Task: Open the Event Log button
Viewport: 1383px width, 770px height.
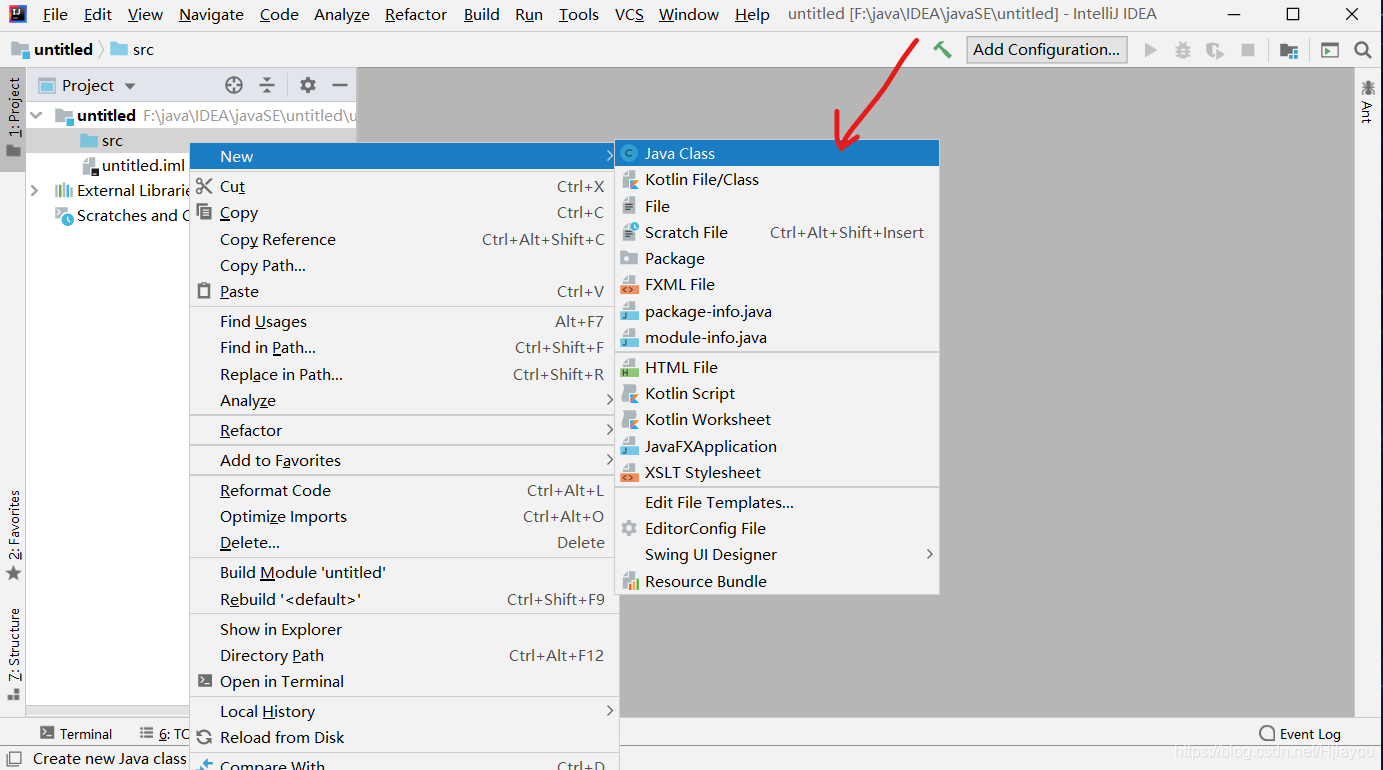Action: coord(1300,733)
